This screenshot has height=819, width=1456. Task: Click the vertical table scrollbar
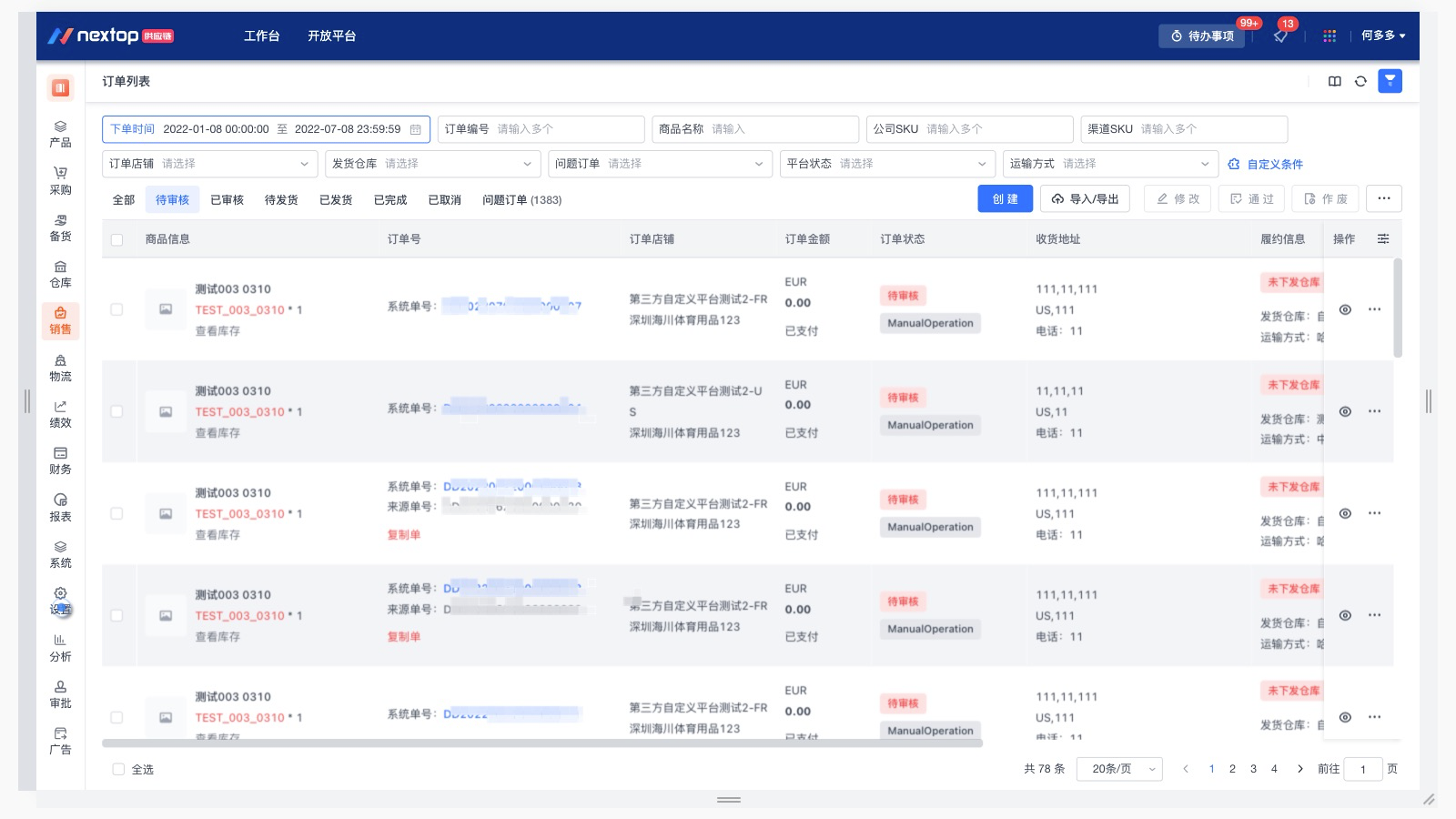[x=1398, y=308]
